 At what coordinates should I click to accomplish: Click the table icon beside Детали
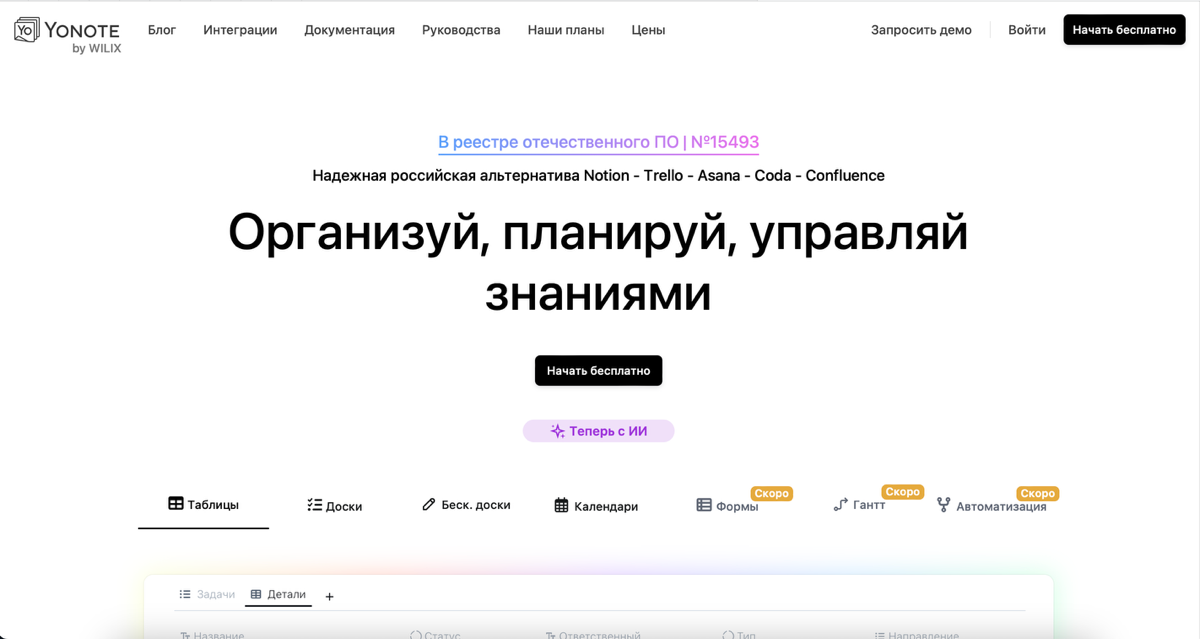[x=256, y=594]
